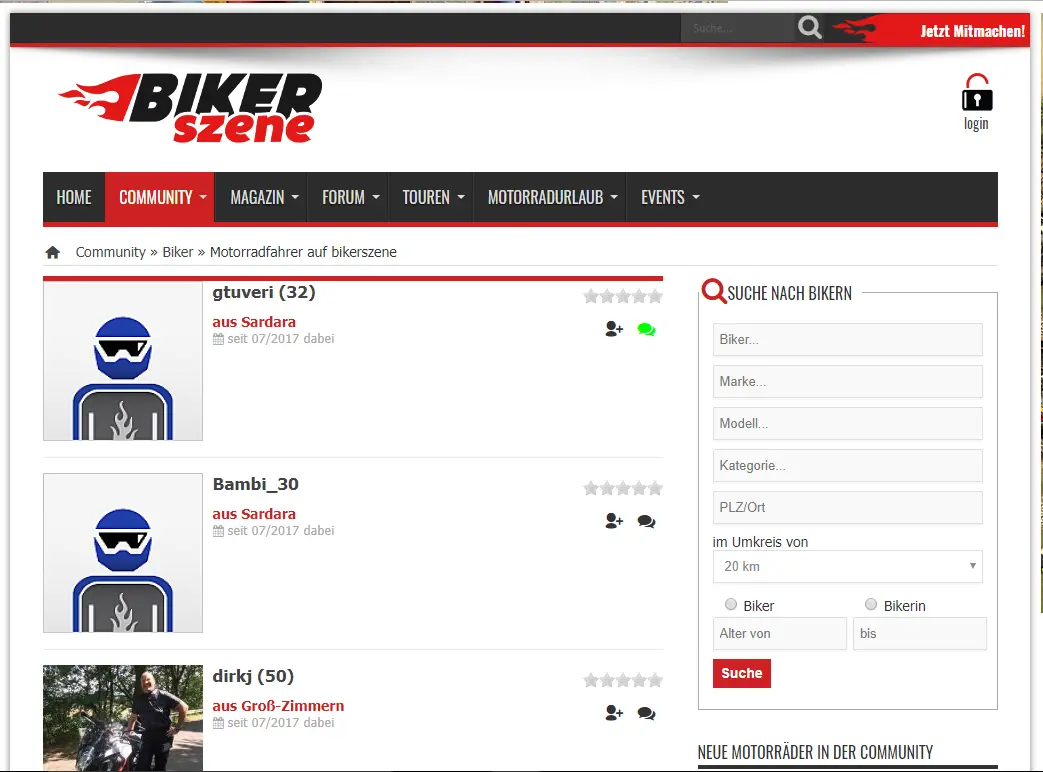Select the Bikerin radio button
This screenshot has width=1043, height=772.
click(x=871, y=604)
